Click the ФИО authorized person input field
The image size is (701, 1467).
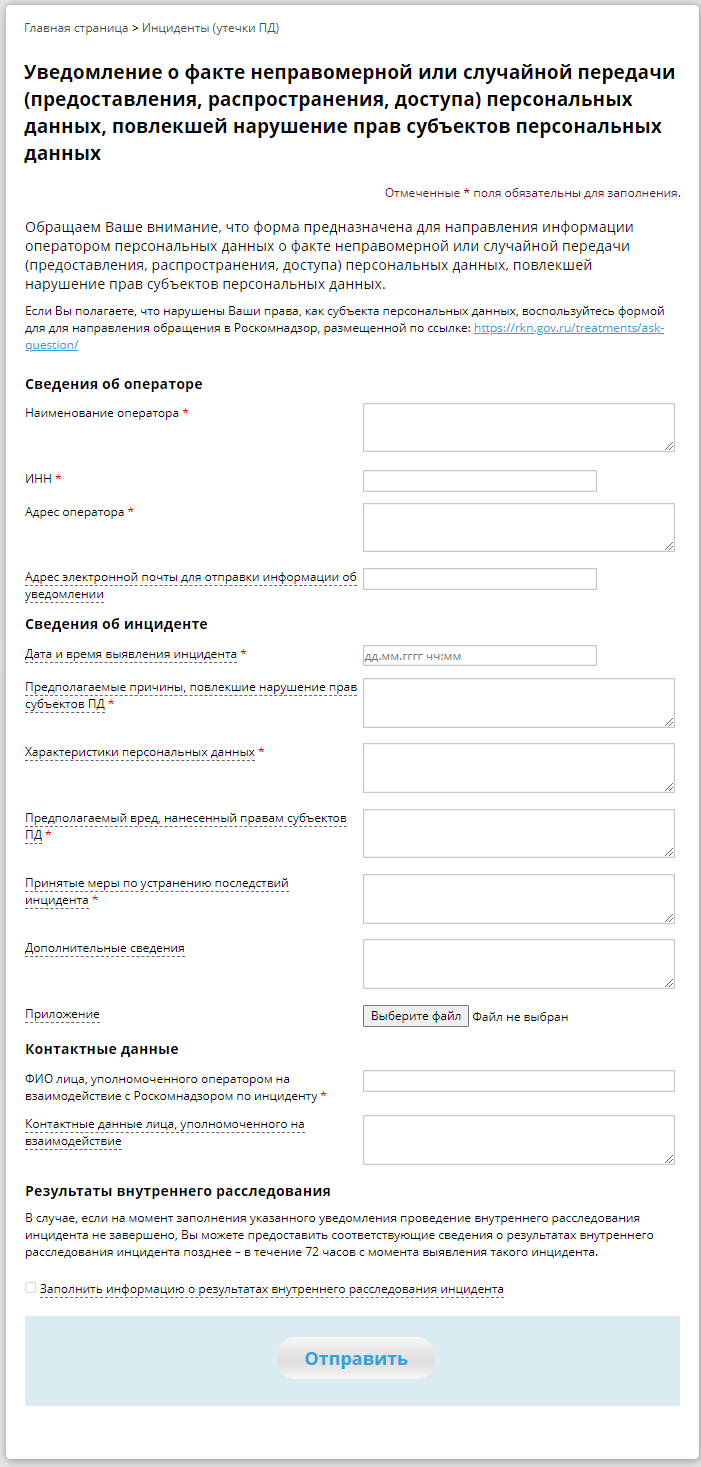click(518, 1081)
